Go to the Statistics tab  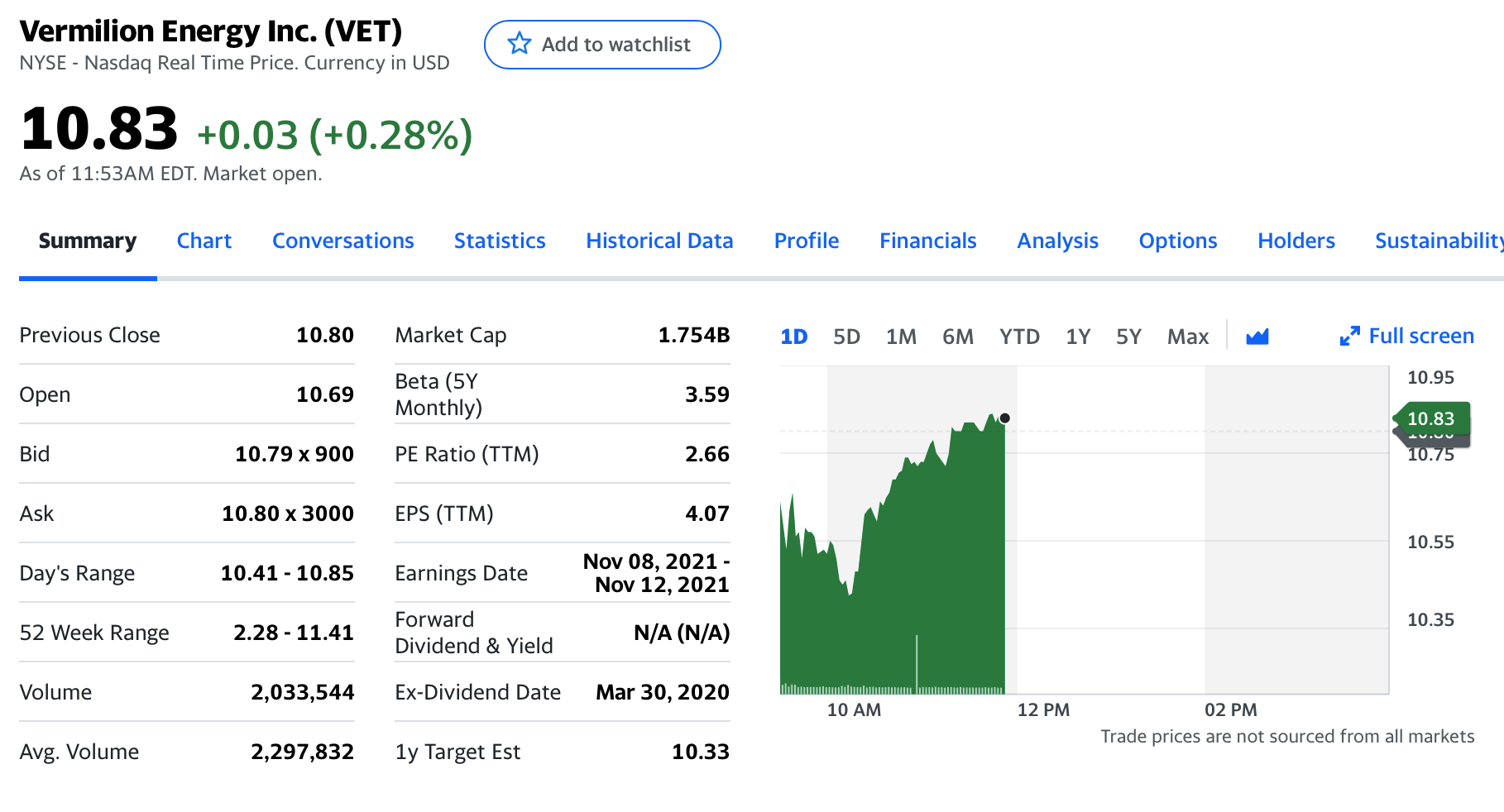(500, 241)
